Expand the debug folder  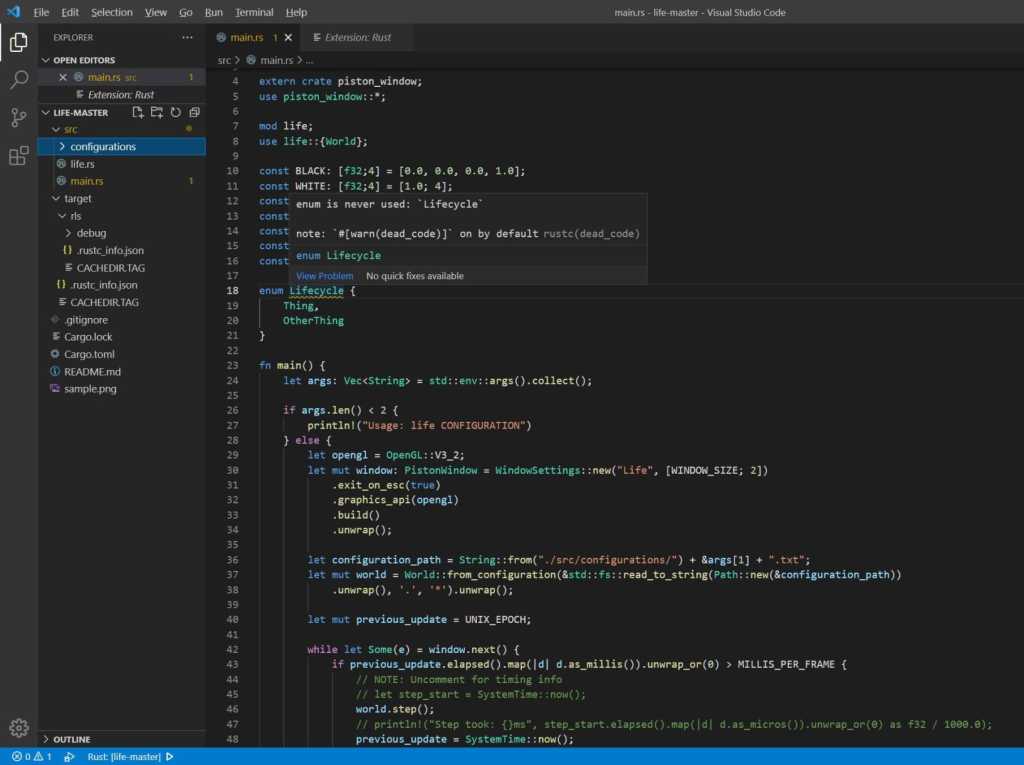pyautogui.click(x=90, y=233)
